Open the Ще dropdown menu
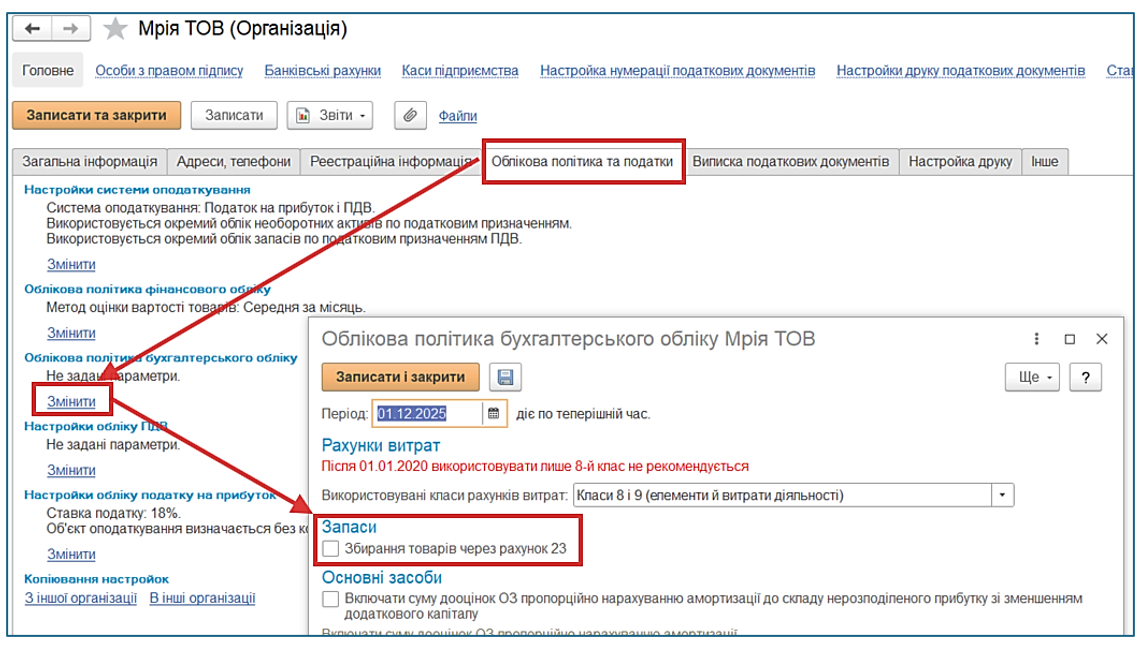The width and height of the screenshot is (1143, 645). coord(1033,377)
